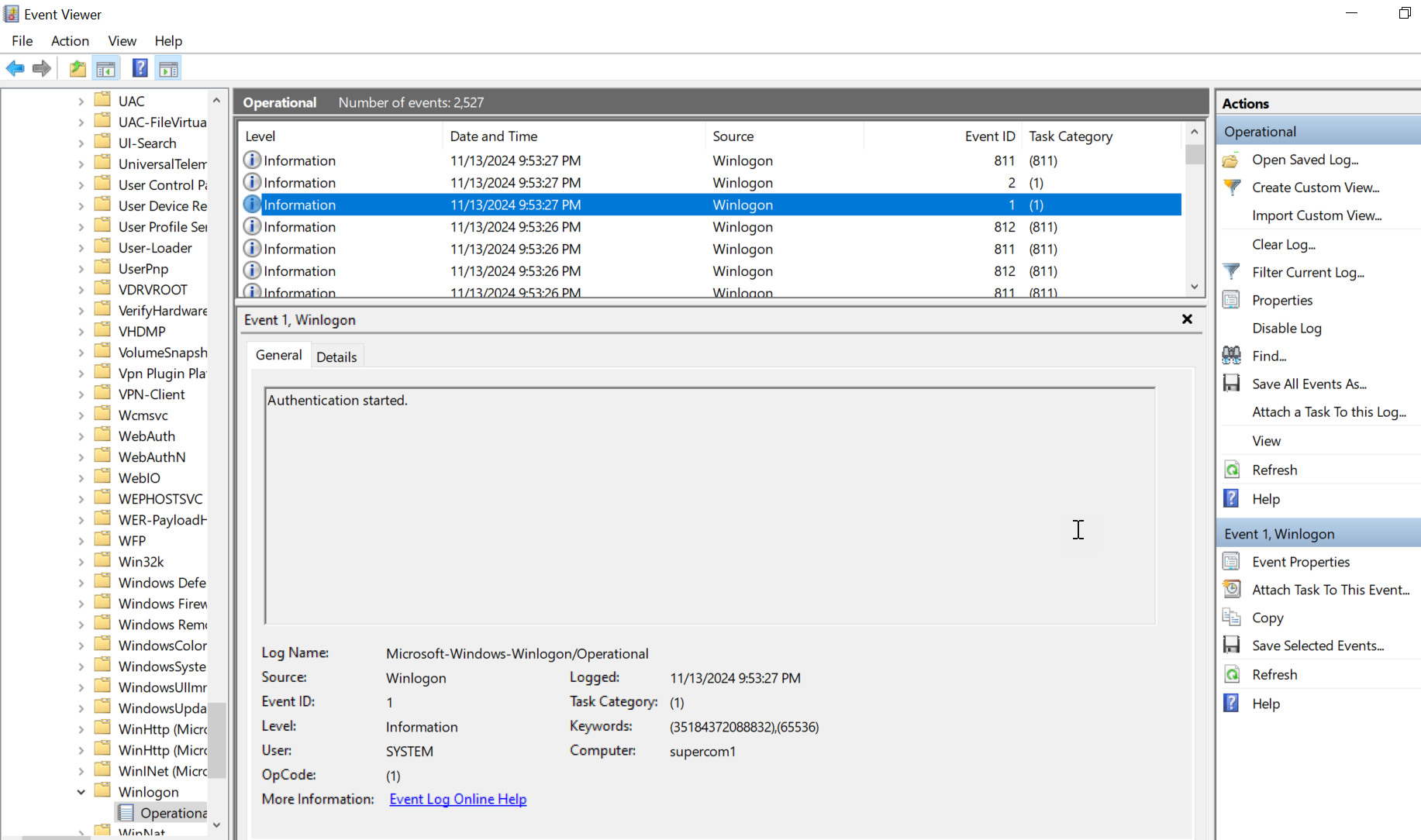Open the Event Log Online Help link
1421x840 pixels.
click(457, 799)
